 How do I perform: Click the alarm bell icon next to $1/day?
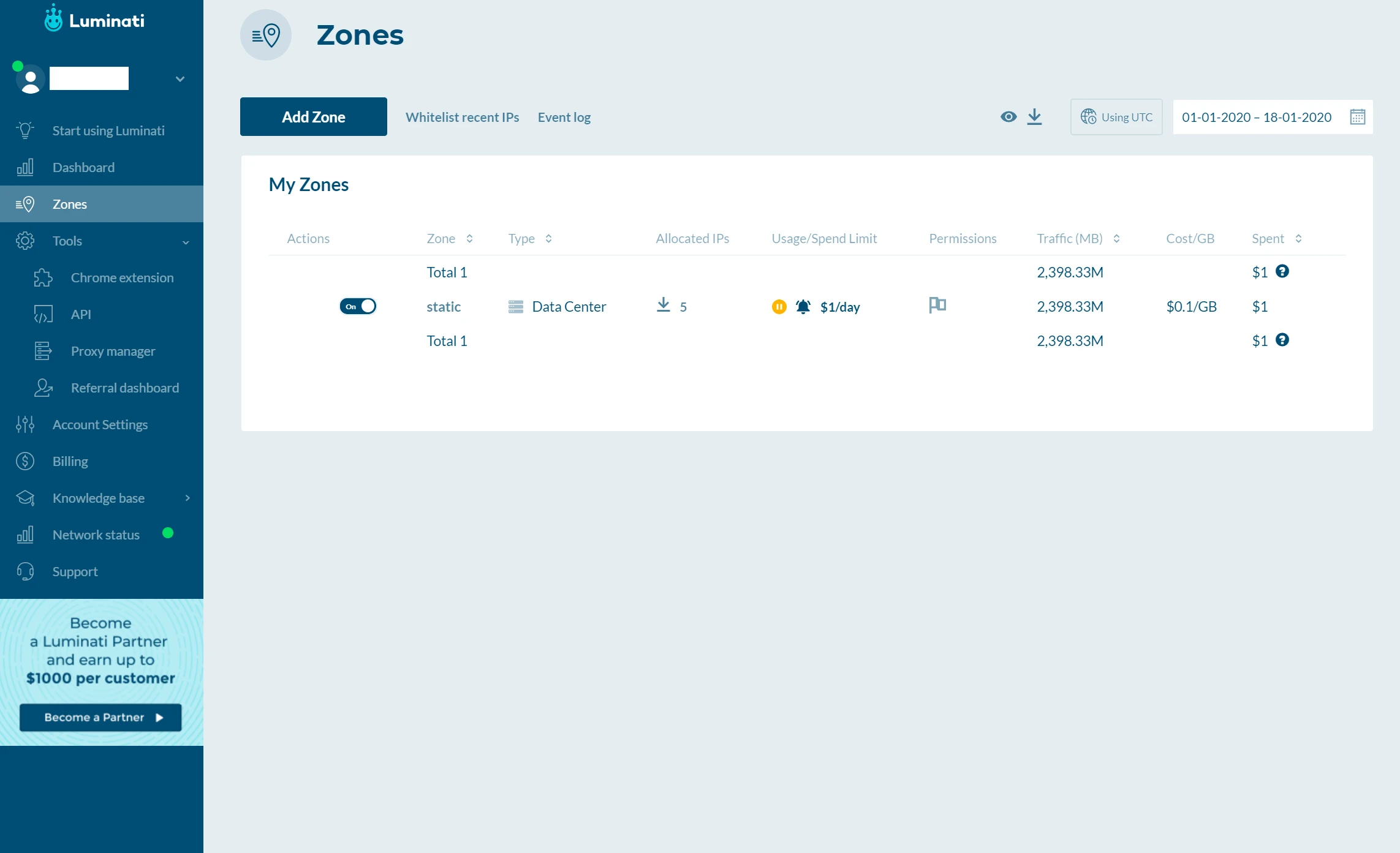[803, 307]
